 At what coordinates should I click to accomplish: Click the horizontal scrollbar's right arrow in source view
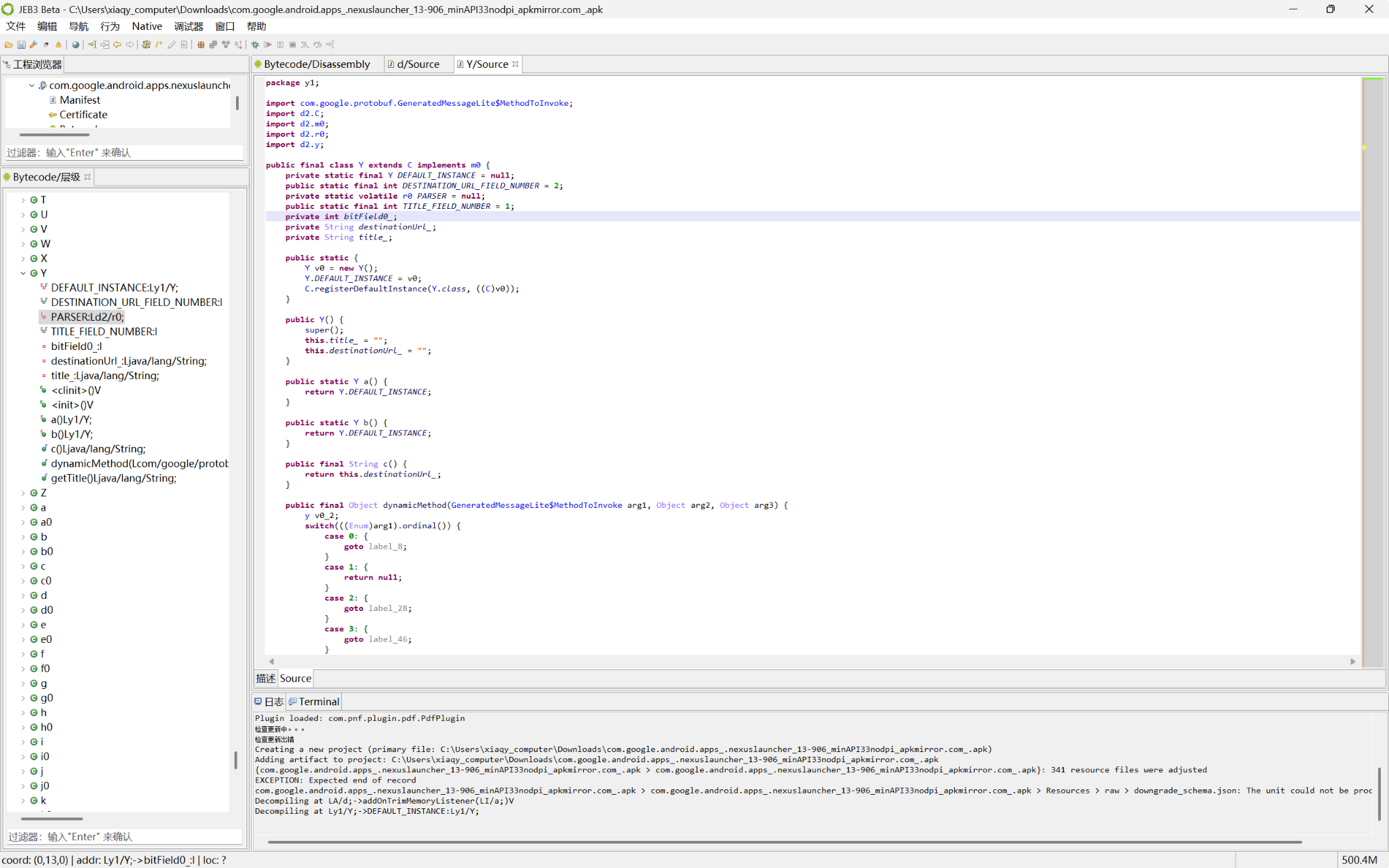tap(1352, 661)
